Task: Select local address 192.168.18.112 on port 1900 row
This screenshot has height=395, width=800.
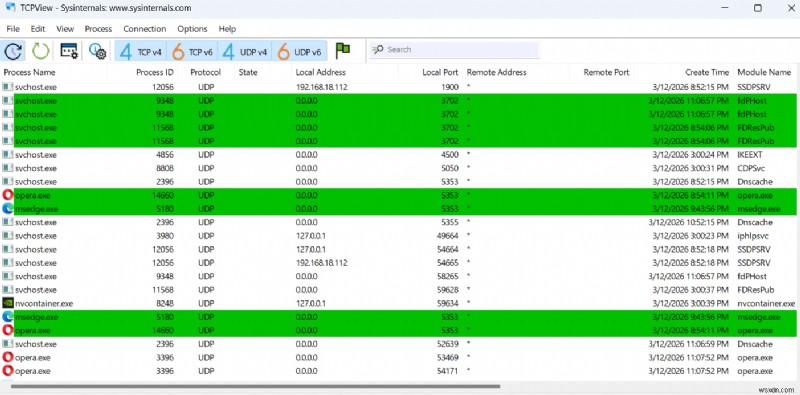Action: pos(321,87)
